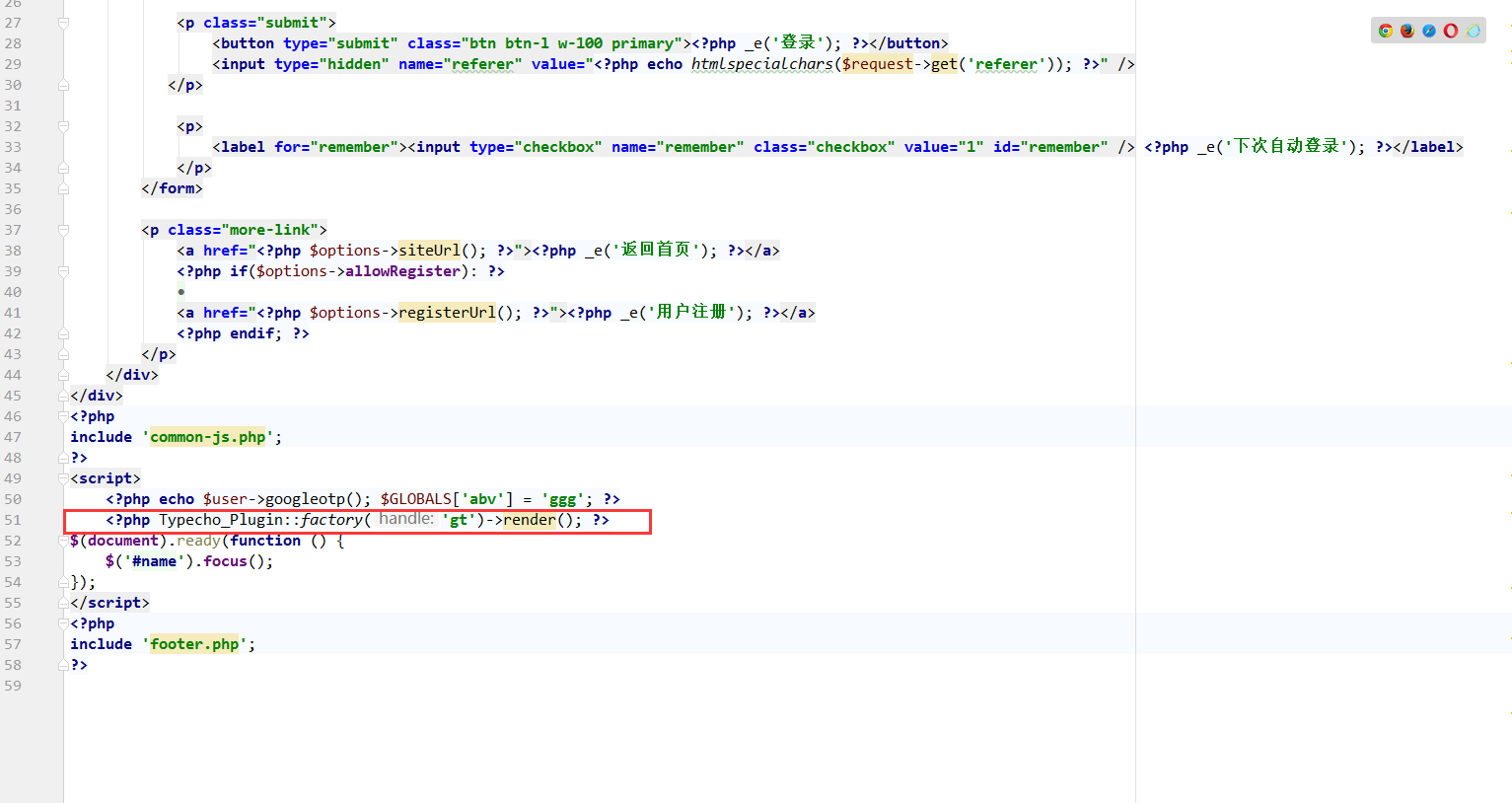The height and width of the screenshot is (803, 1512).
Task: Open the file in Firefox browser
Action: click(x=1407, y=31)
